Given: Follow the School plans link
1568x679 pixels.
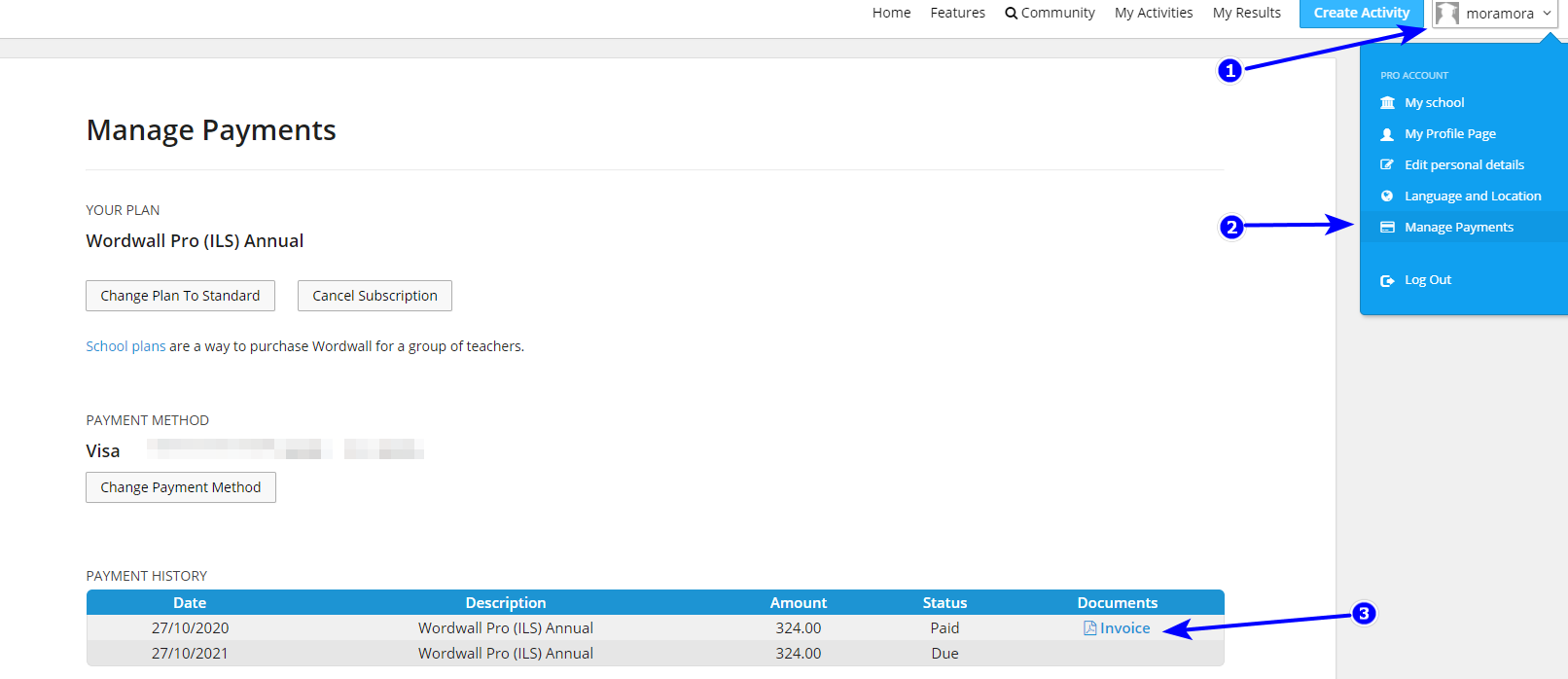Looking at the screenshot, I should pyautogui.click(x=125, y=346).
